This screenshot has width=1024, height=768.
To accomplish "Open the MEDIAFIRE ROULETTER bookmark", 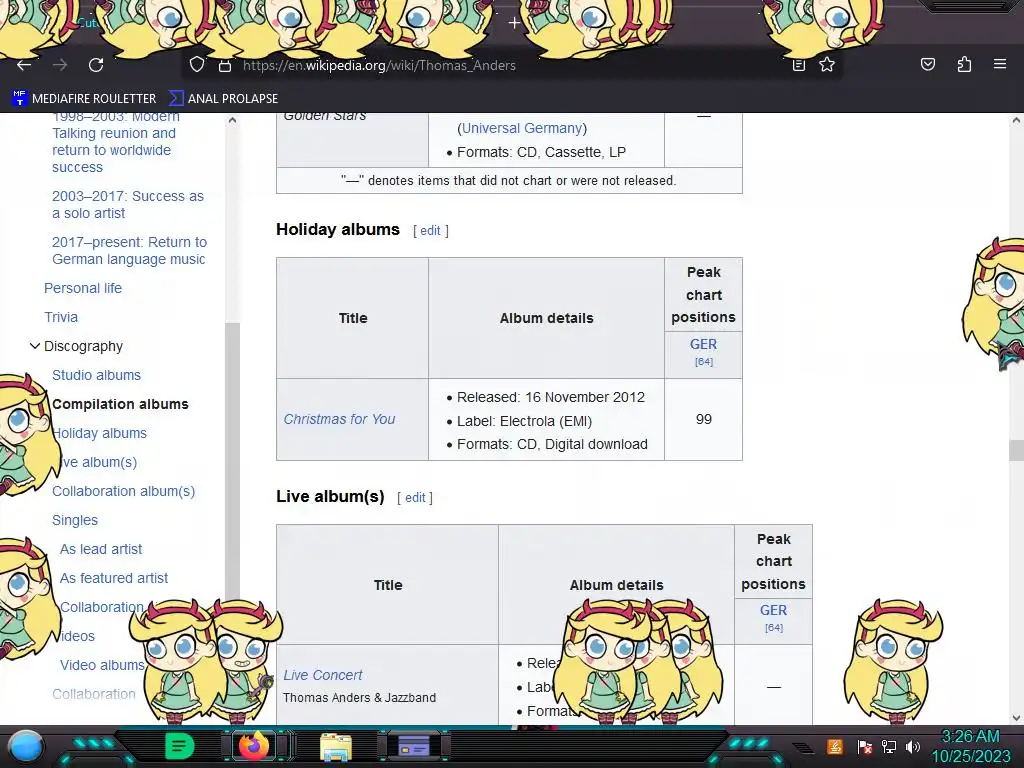I will pyautogui.click(x=84, y=98).
